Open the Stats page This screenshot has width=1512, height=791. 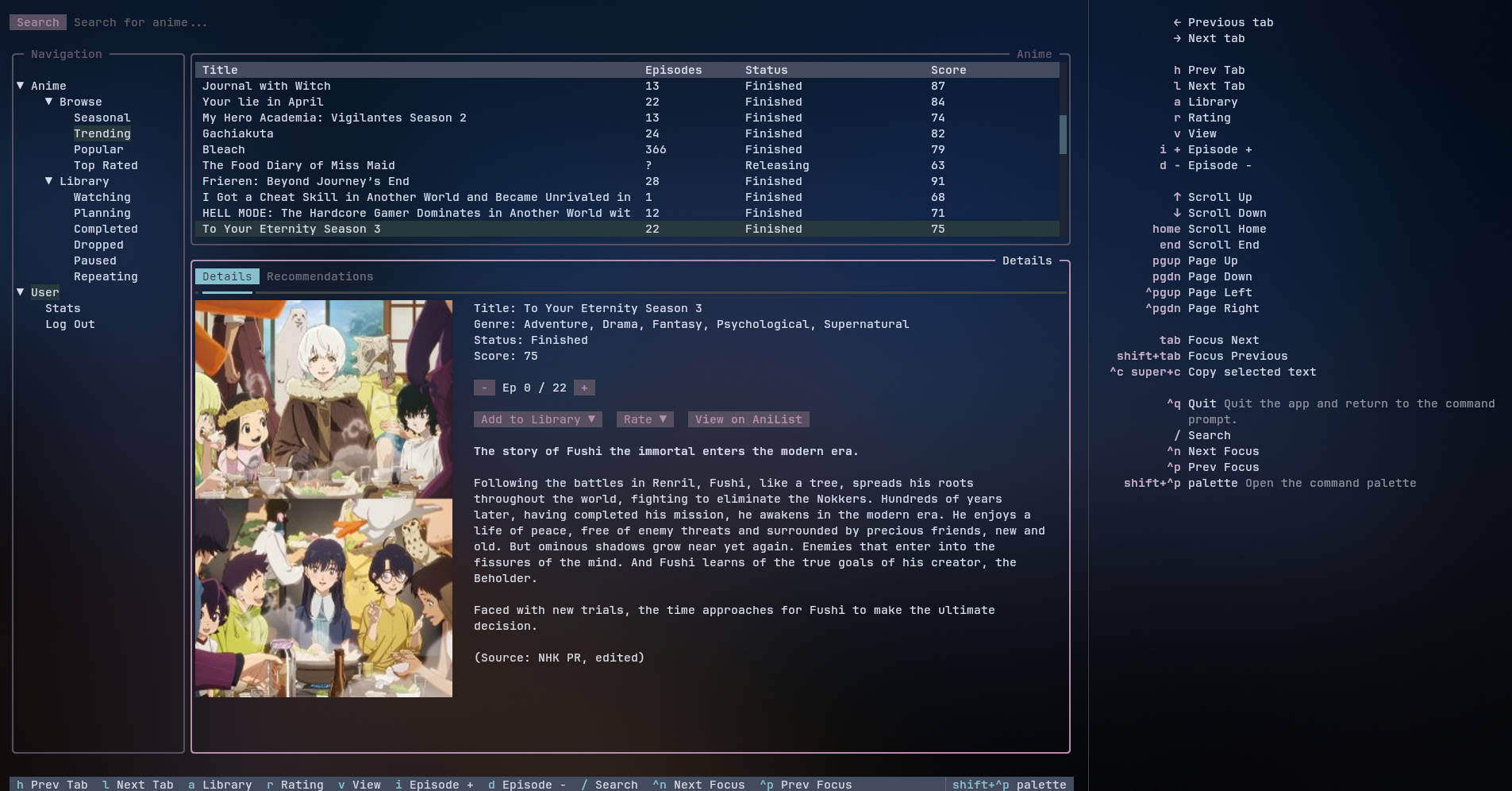pos(63,307)
